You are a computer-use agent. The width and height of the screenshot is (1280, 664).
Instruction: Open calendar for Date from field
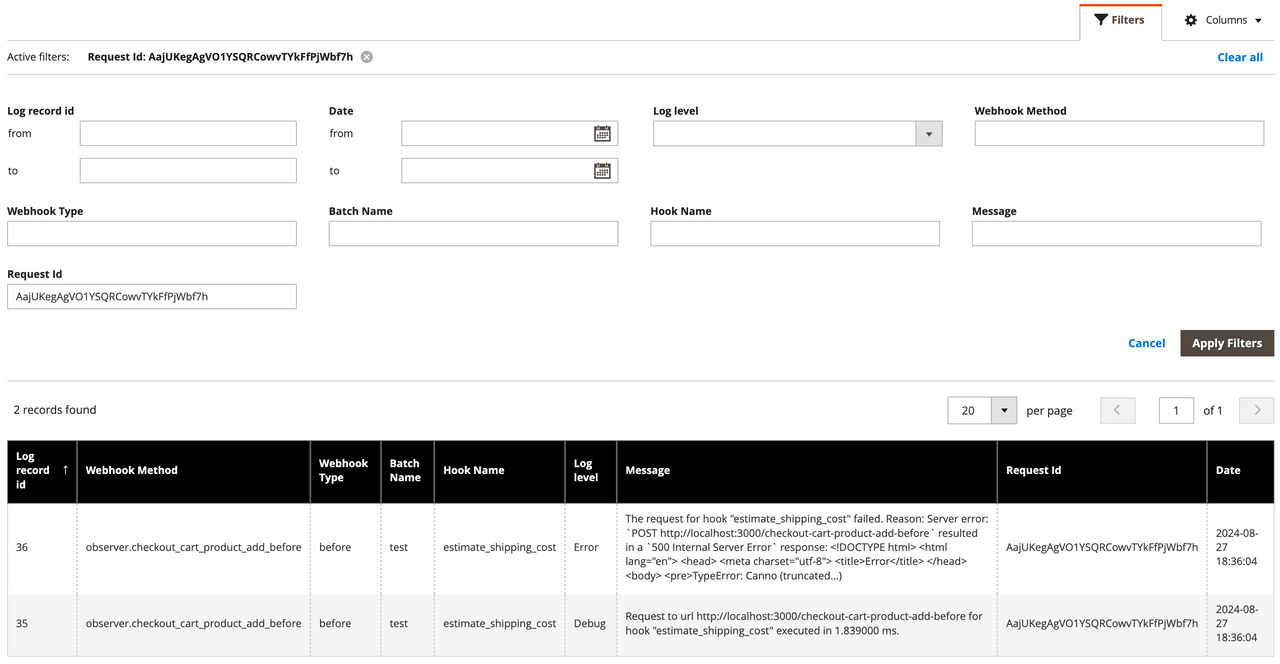[x=602, y=133]
